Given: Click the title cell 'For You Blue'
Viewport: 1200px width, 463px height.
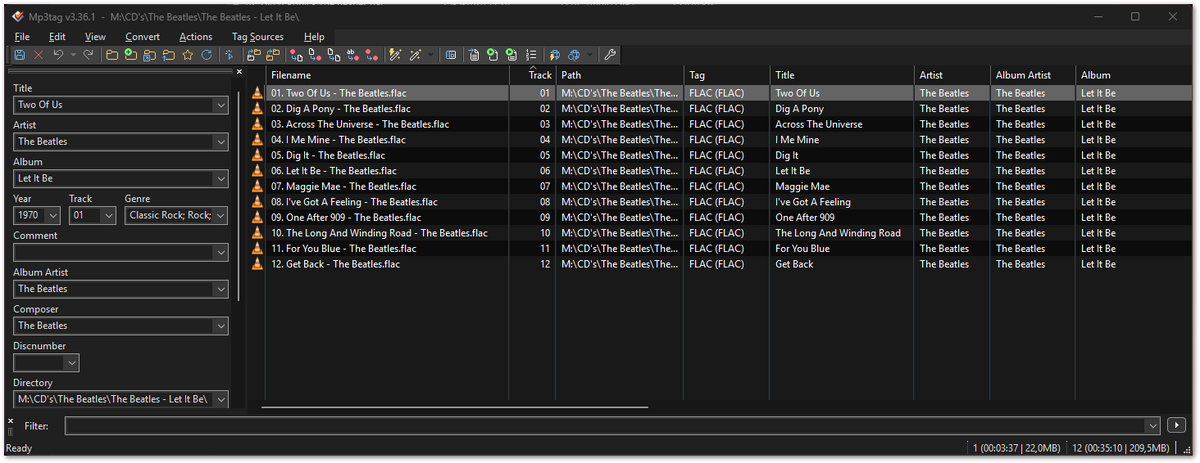Looking at the screenshot, I should (x=802, y=249).
